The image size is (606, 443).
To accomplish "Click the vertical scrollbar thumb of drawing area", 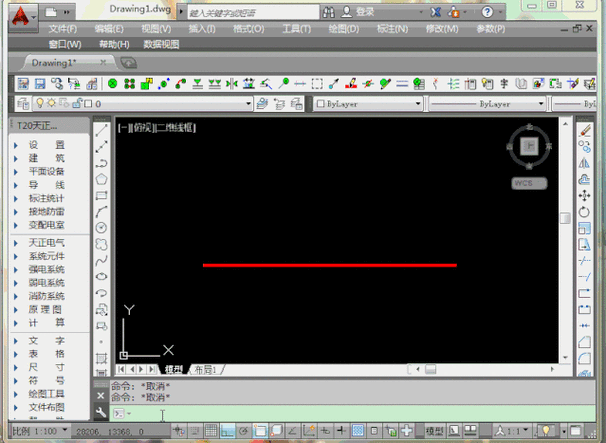I will click(x=565, y=218).
